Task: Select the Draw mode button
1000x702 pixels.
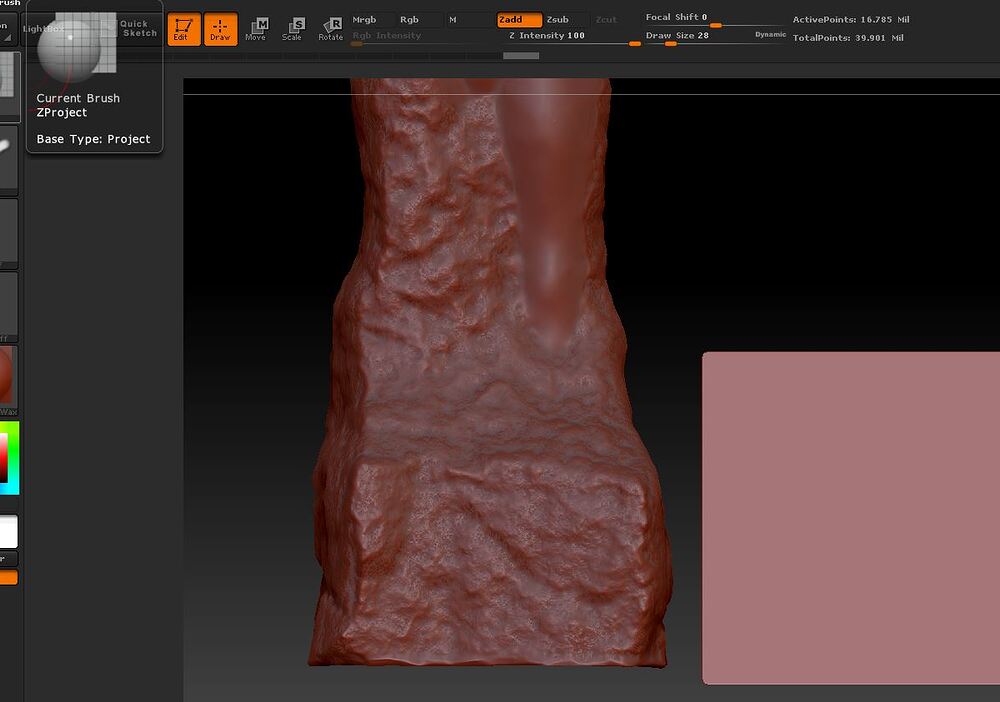Action: pyautogui.click(x=220, y=29)
